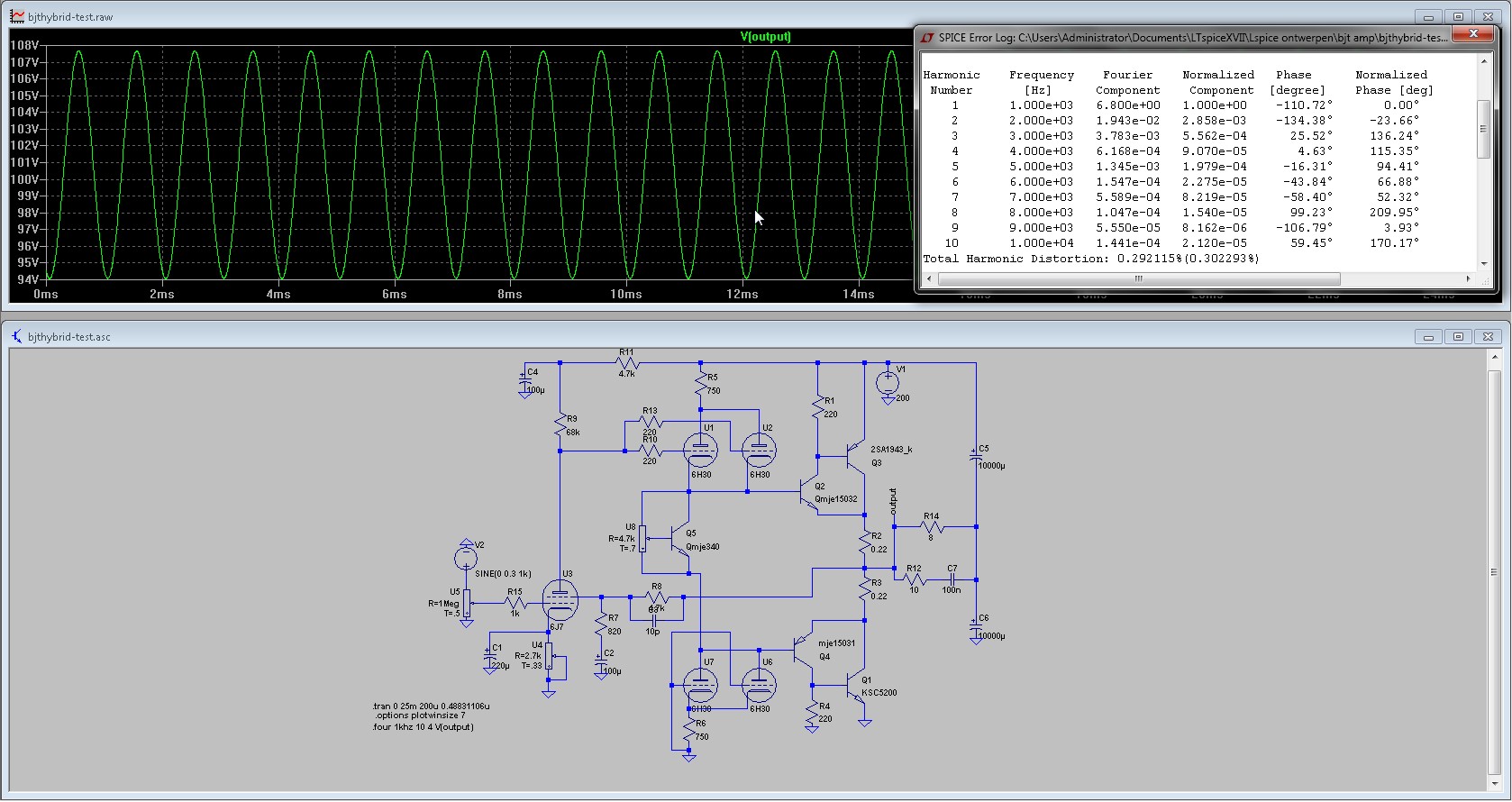Click the 'output' net label on schematic

893,501
